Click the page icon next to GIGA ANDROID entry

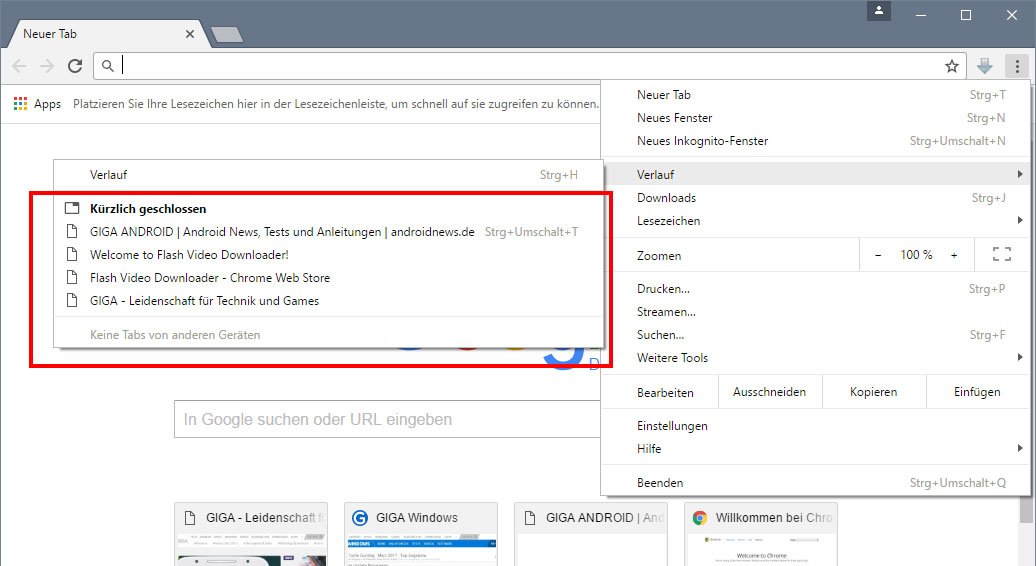tap(72, 232)
